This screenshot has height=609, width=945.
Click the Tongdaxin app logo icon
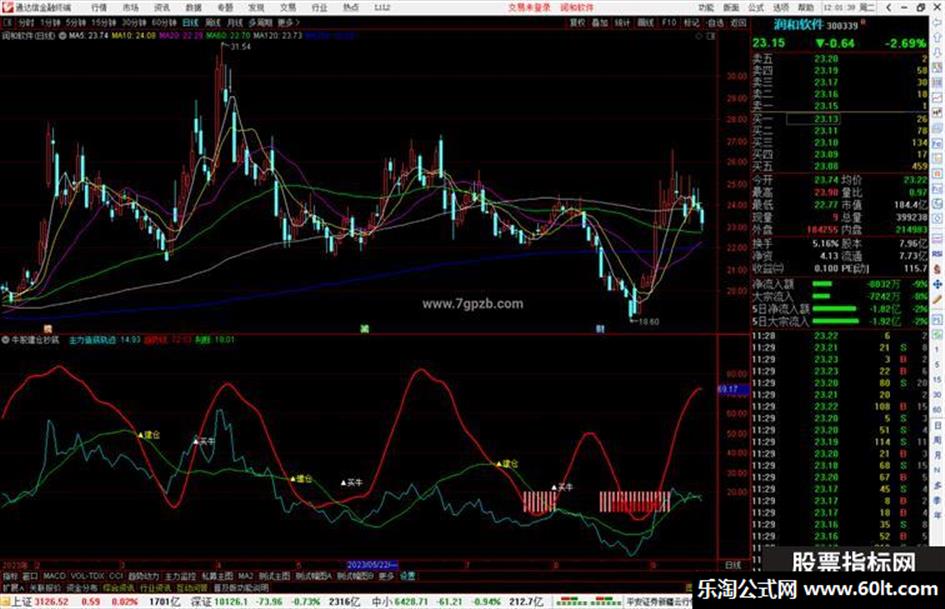pos(7,7)
